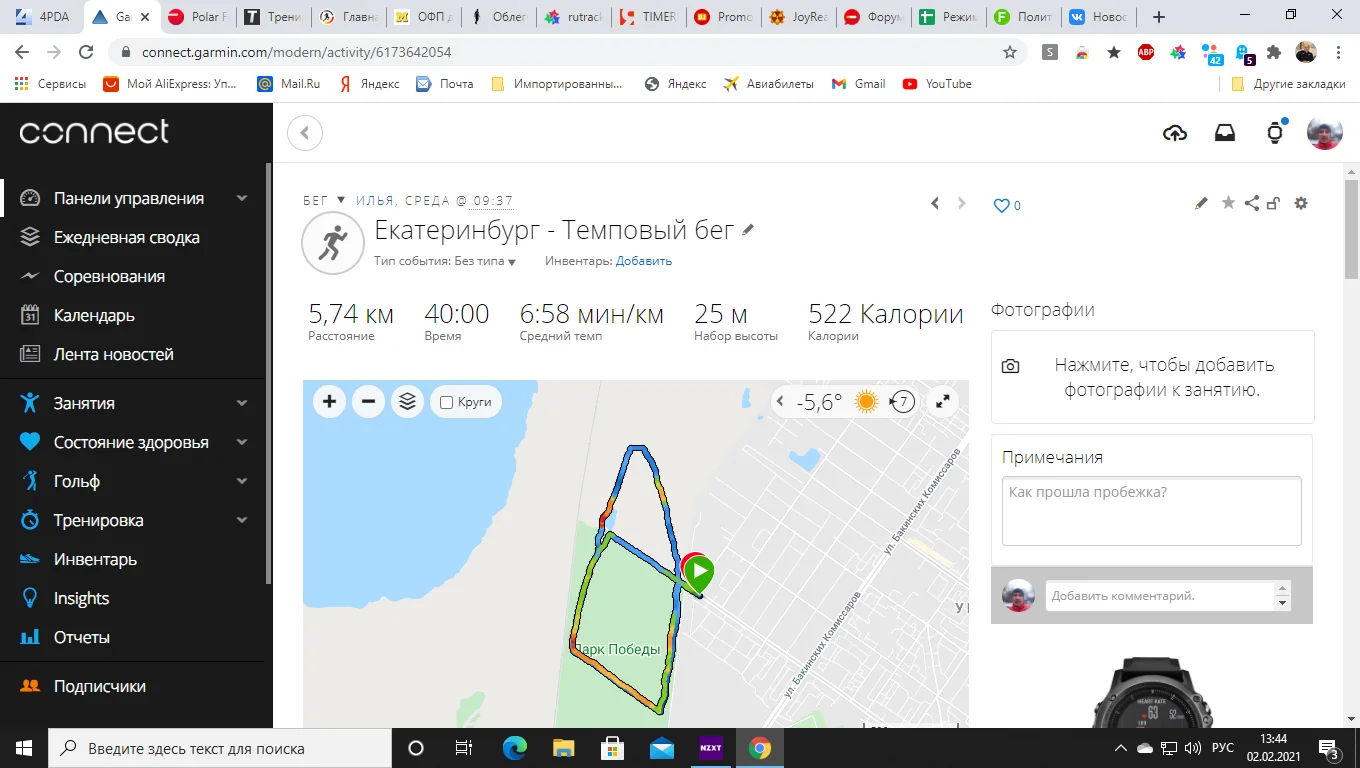Open the inbox notifications icon
1360x768 pixels.
pyautogui.click(x=1225, y=133)
